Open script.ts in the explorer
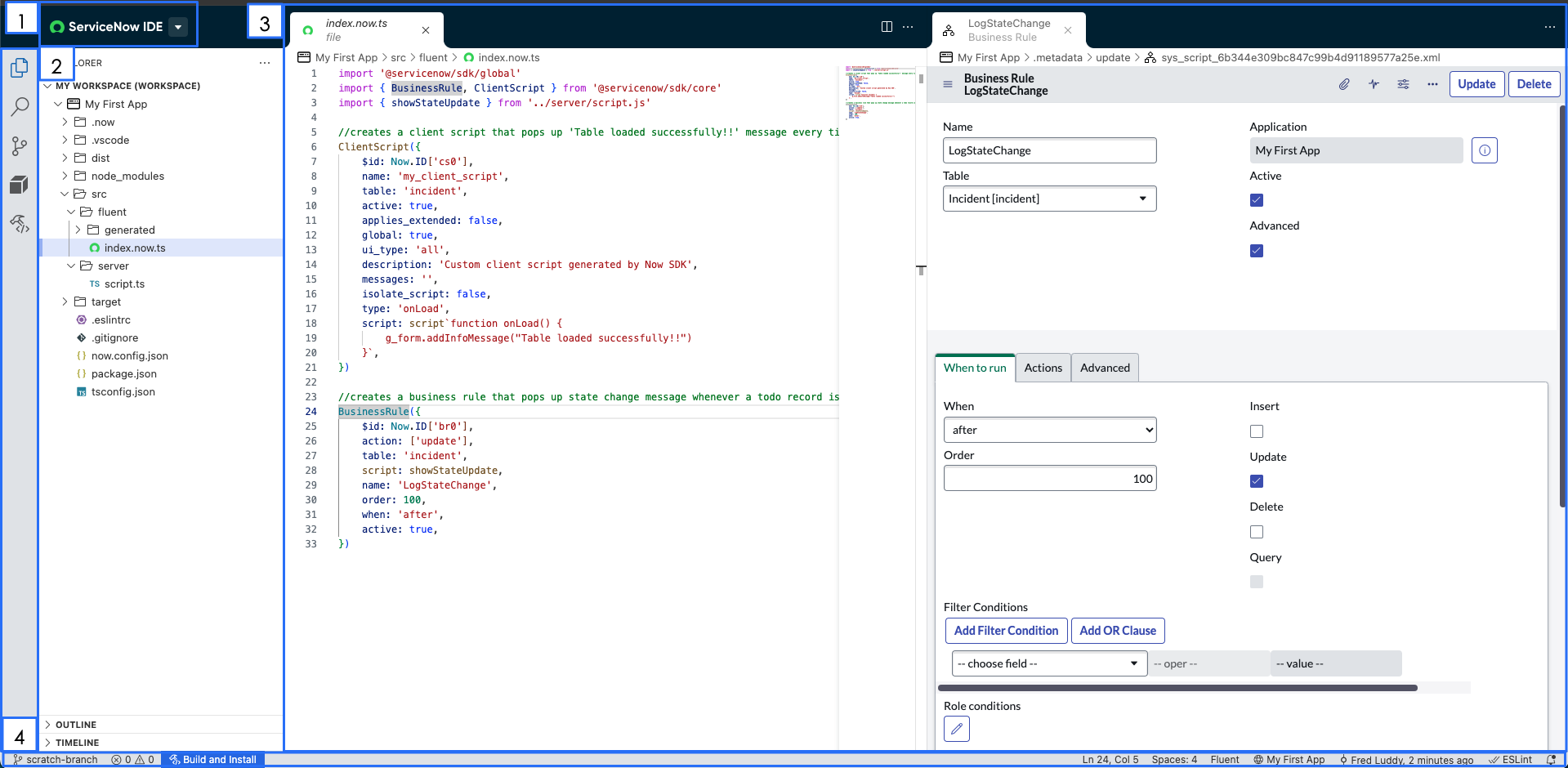 124,284
